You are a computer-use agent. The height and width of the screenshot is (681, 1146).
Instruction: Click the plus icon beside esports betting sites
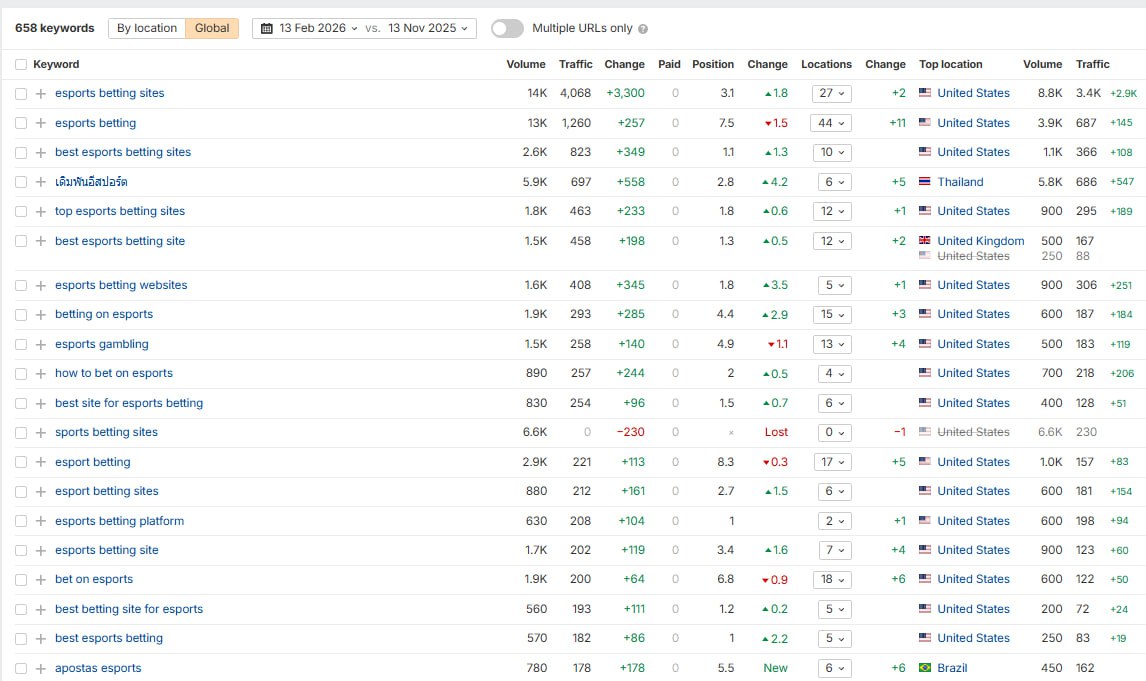41,94
